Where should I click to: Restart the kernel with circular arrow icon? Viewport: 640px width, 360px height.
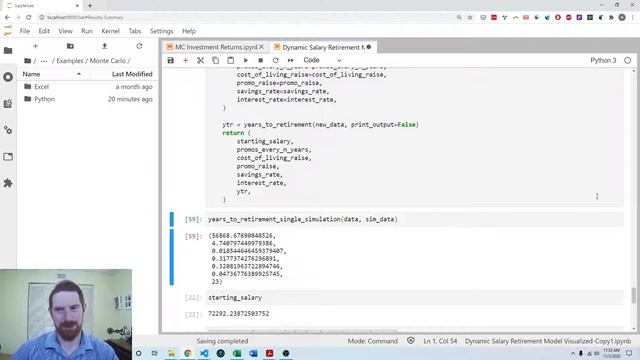point(276,60)
